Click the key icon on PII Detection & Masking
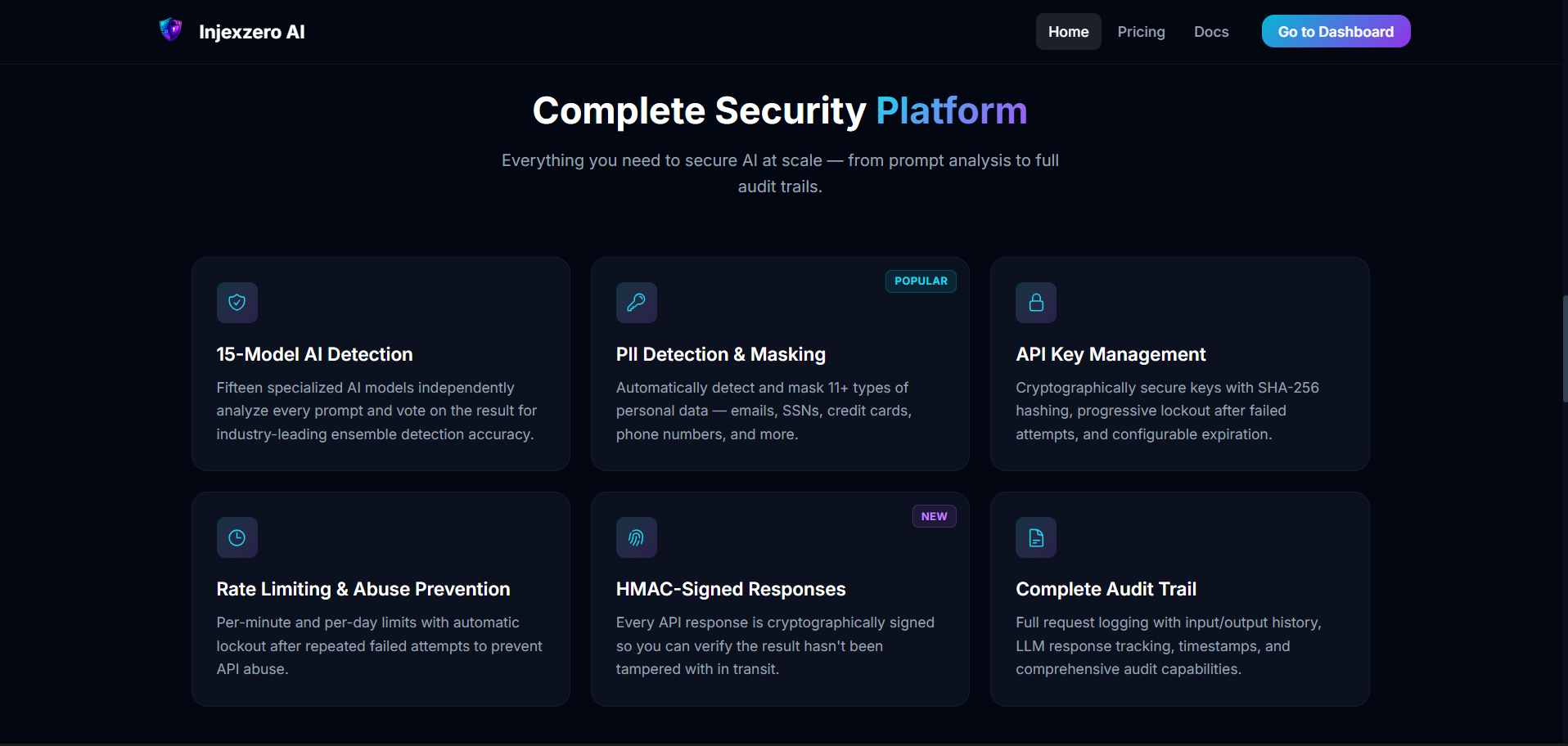 click(x=637, y=303)
